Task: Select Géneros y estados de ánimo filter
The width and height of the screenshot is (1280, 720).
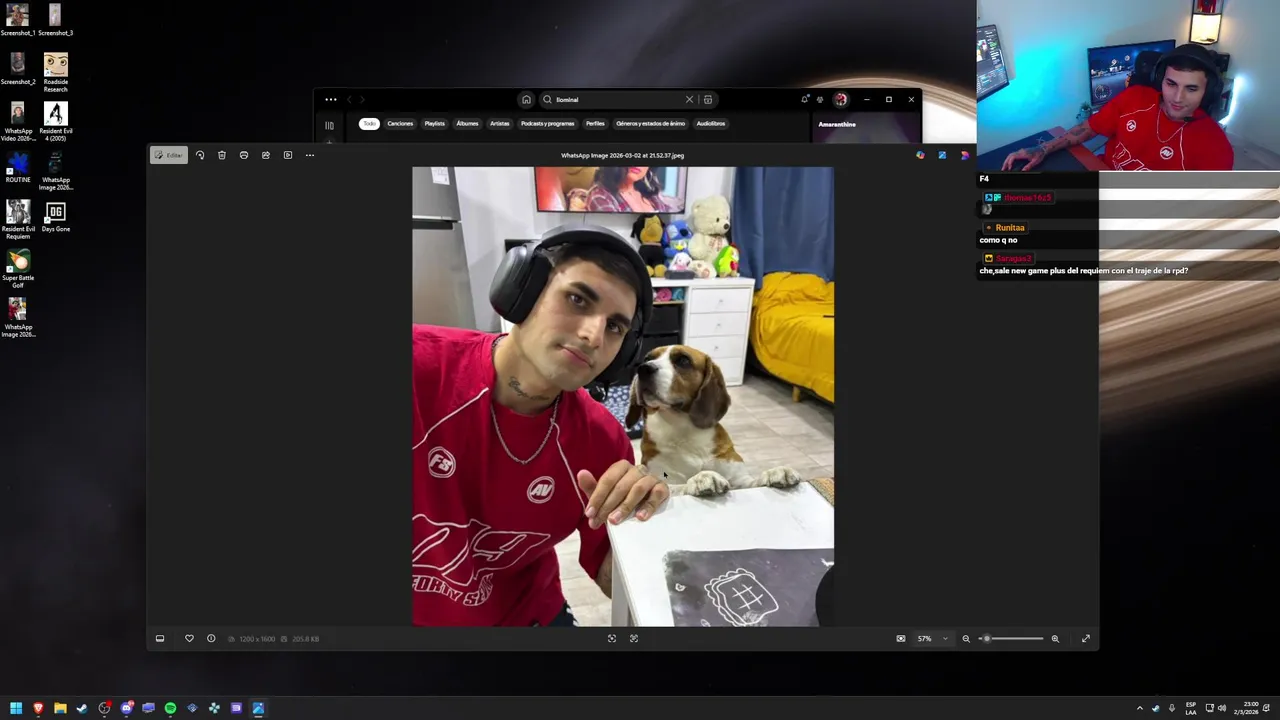Action: 651,123
